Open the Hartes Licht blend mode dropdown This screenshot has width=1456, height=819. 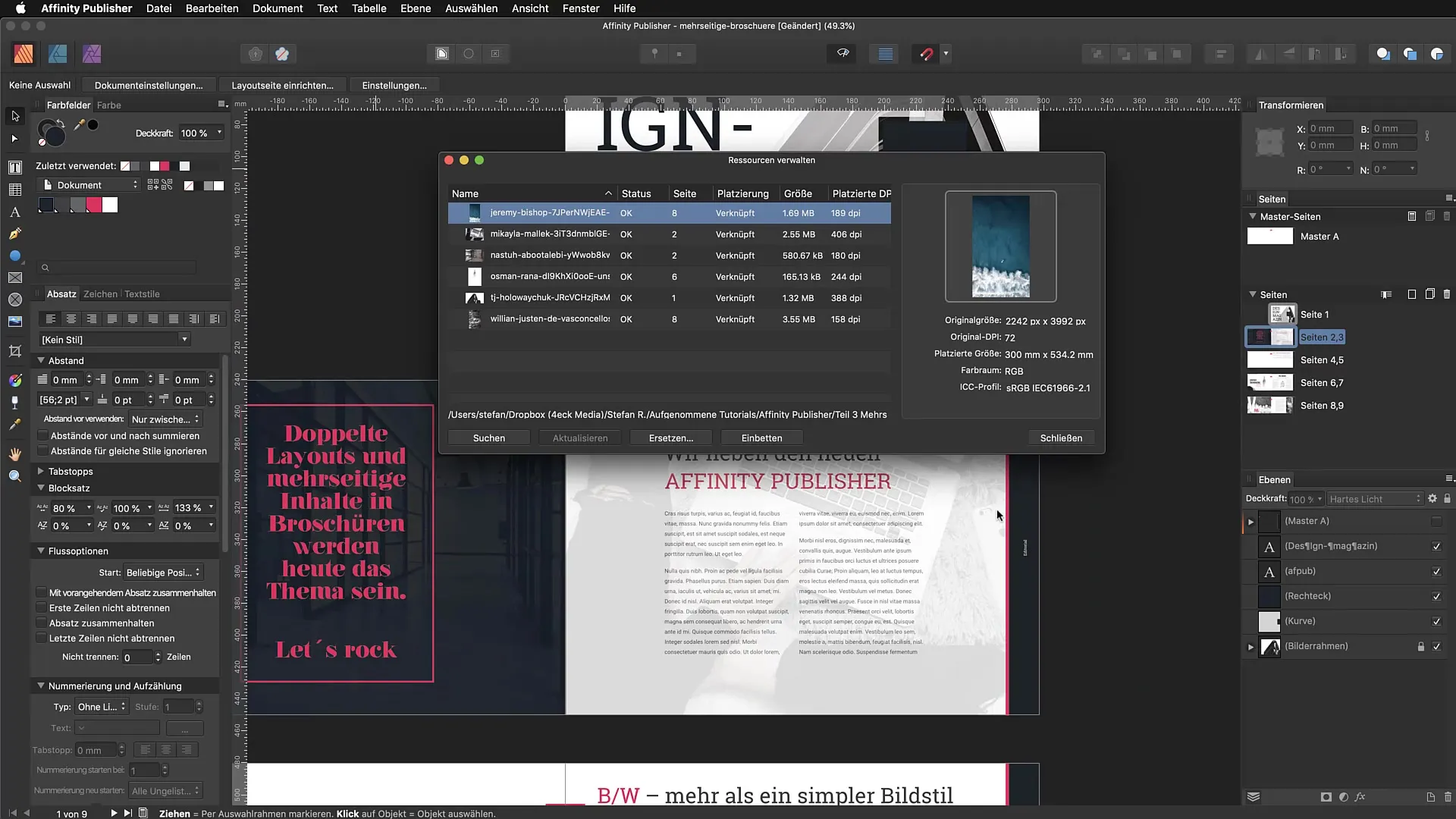(x=1375, y=499)
